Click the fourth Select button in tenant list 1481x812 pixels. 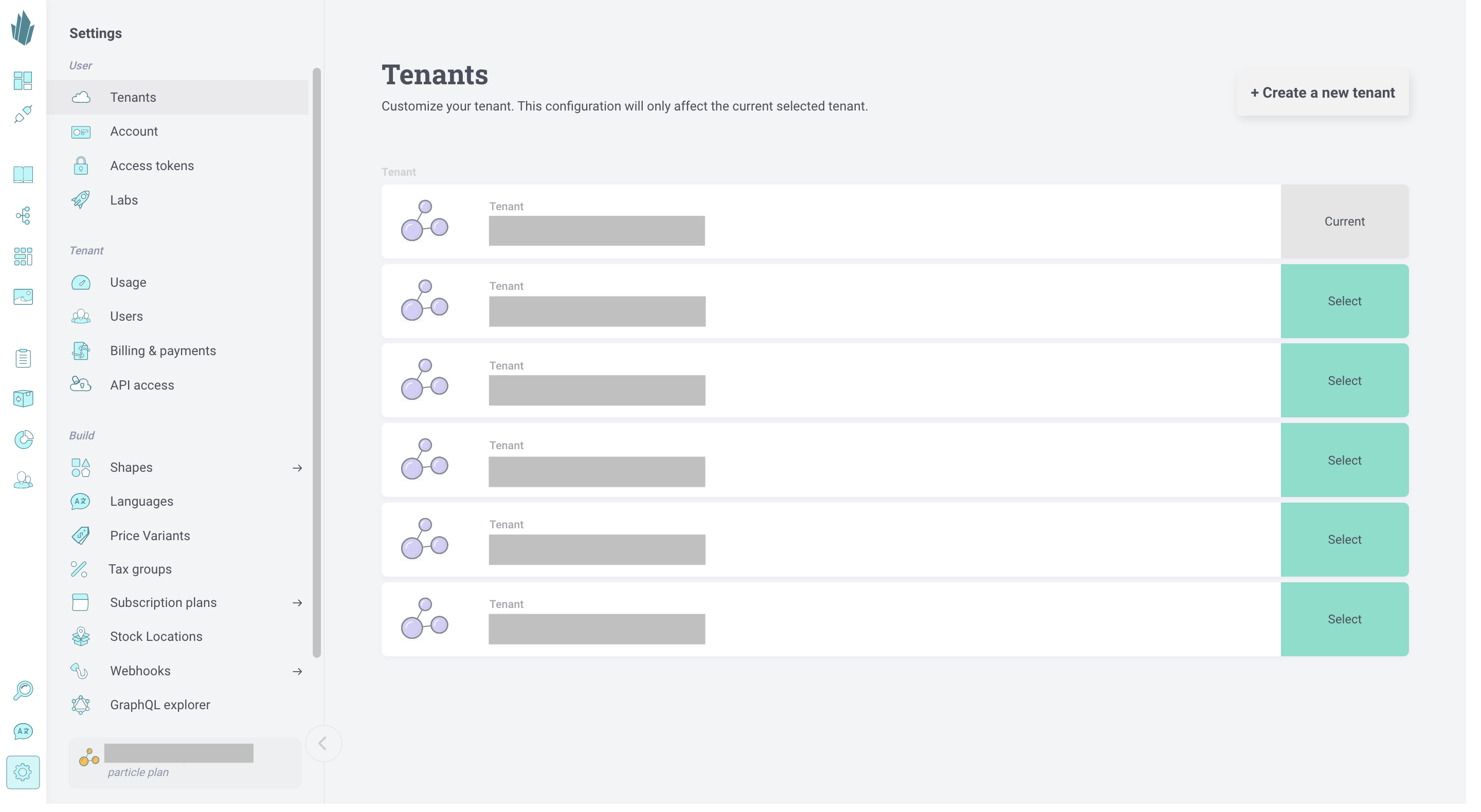point(1344,540)
